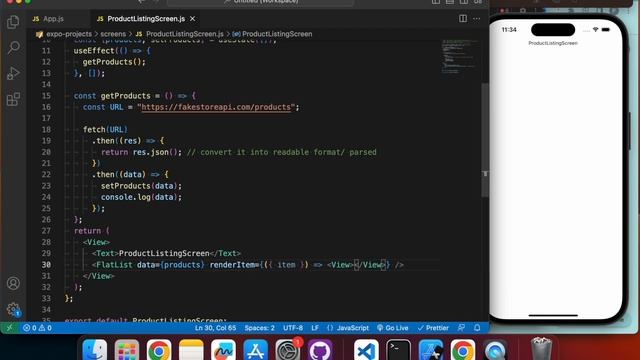Viewport: 640px width, 360px height.
Task: Open the screens breadcrumb folder
Action: tap(113, 34)
